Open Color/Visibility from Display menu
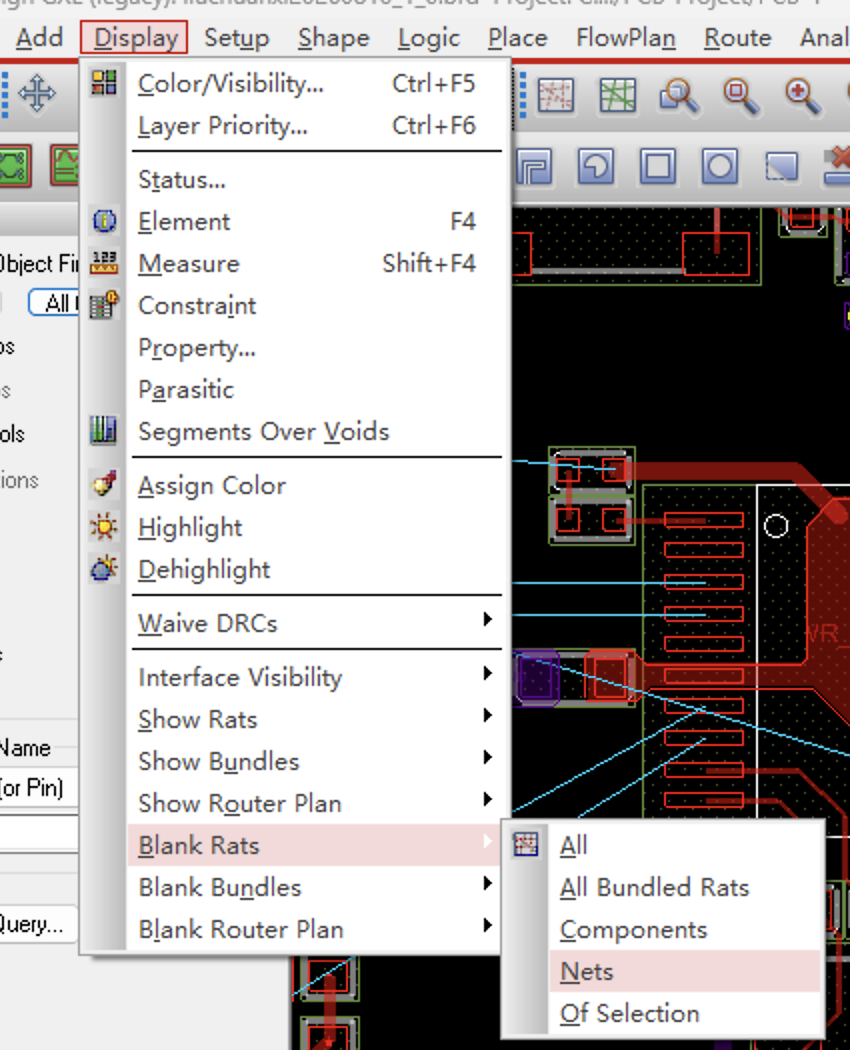Screen dimensions: 850x1050 point(314,84)
